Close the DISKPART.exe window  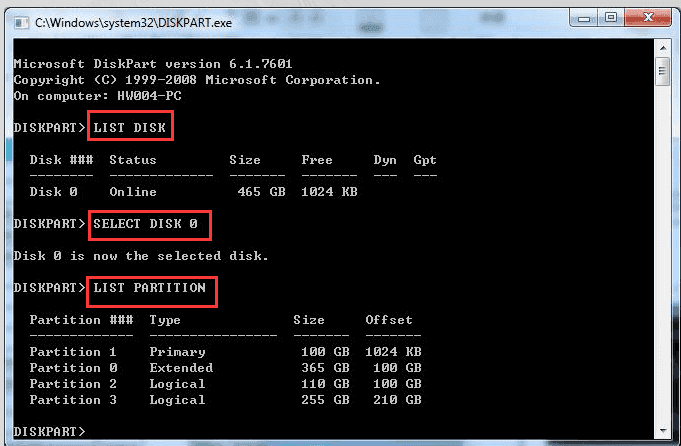(x=648, y=18)
